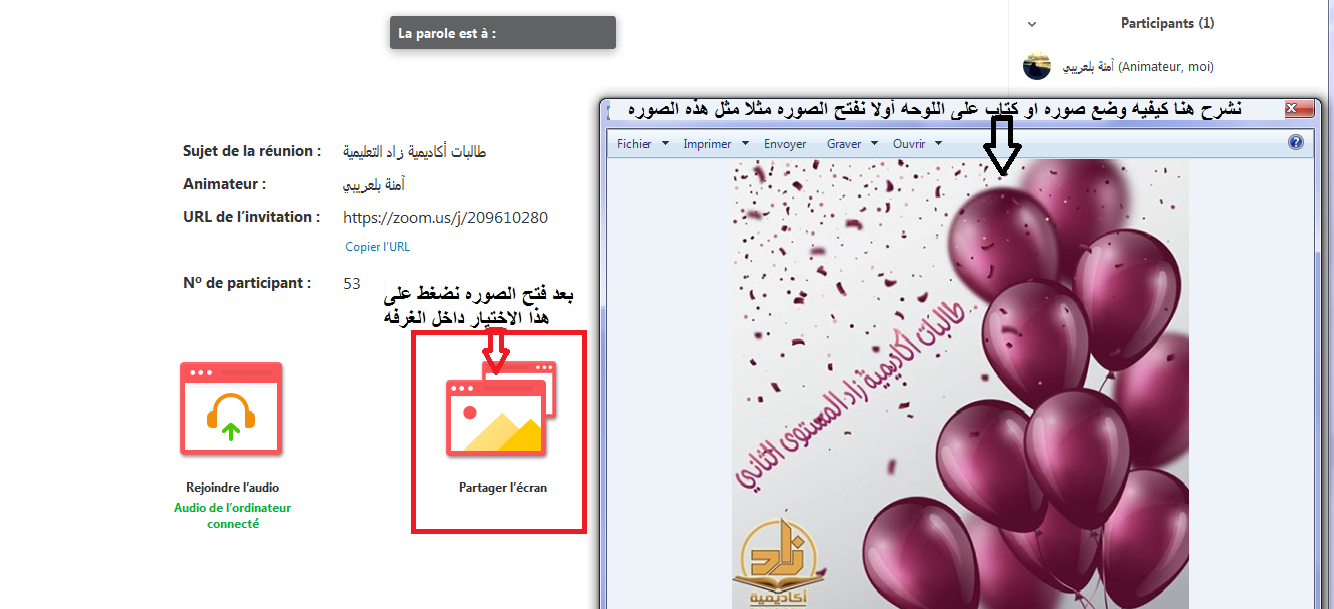Open the Ouvrir dropdown menu
The height and width of the screenshot is (609, 1334).
pyautogui.click(x=917, y=144)
